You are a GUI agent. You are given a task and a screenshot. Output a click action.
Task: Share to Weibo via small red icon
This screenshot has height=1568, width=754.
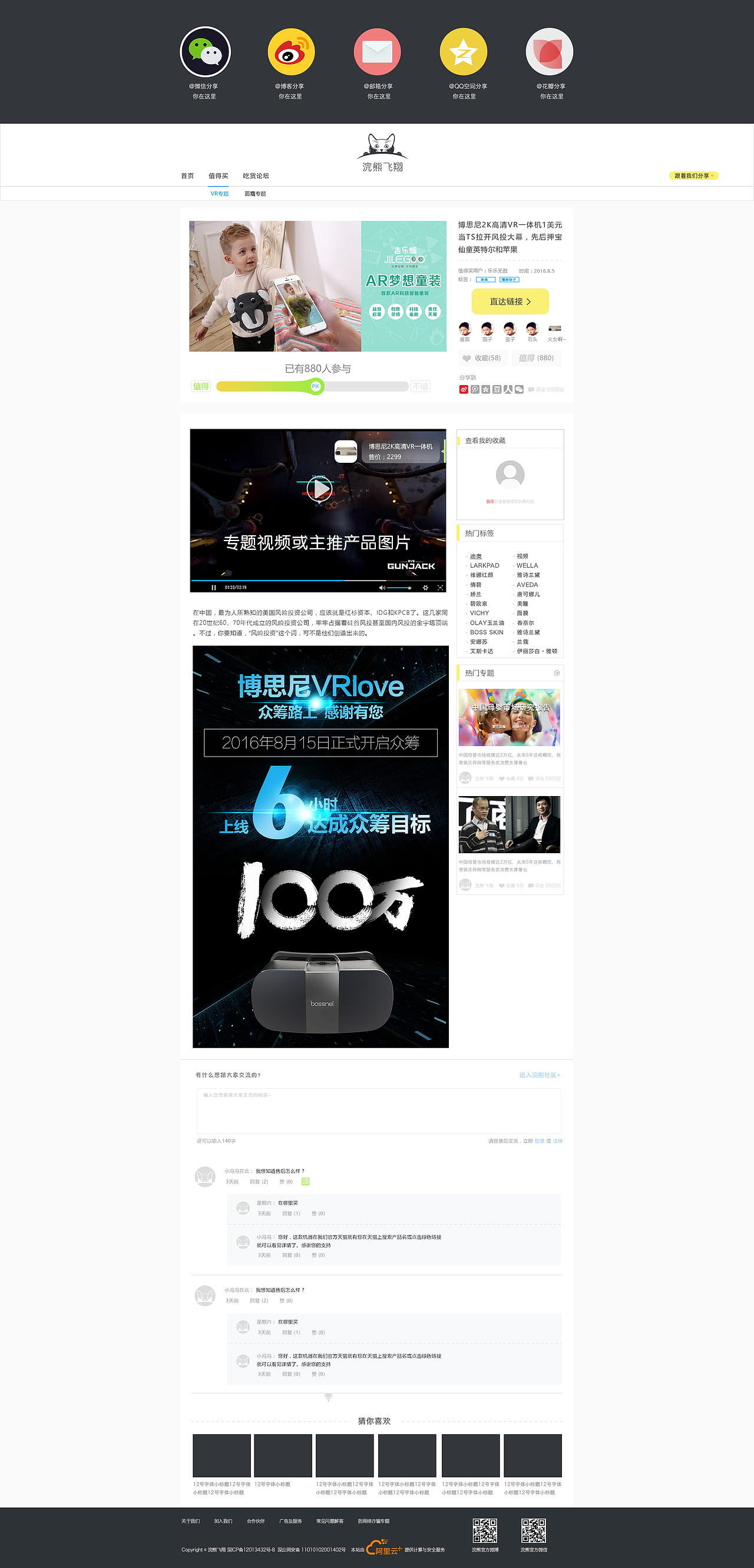(x=464, y=390)
